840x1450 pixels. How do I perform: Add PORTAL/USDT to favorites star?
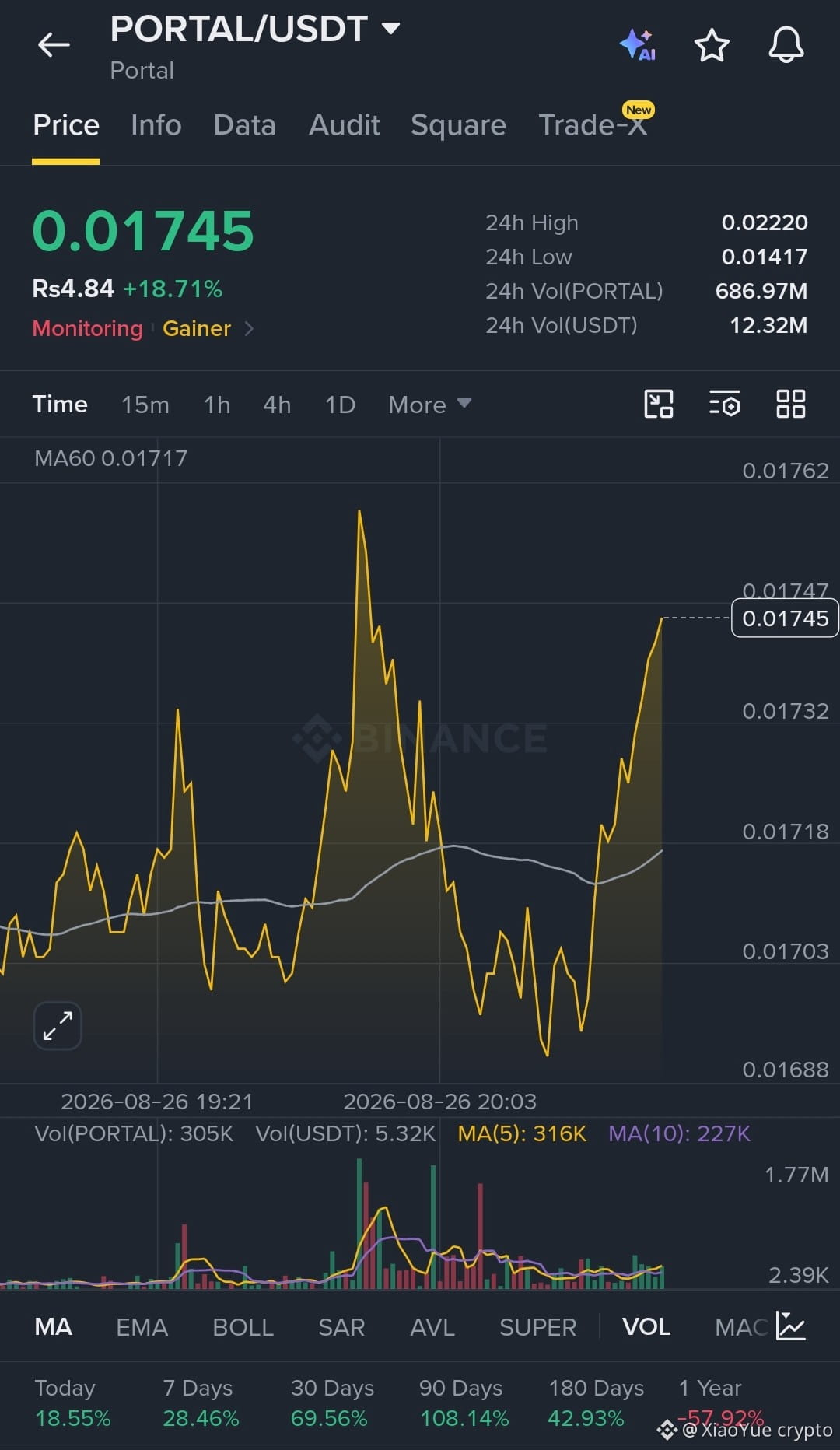point(712,45)
